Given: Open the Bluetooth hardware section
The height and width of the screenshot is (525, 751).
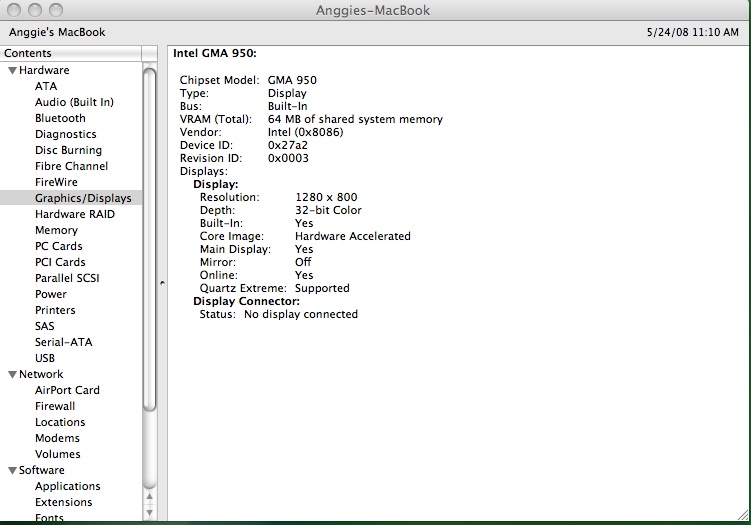Looking at the screenshot, I should 60,118.
